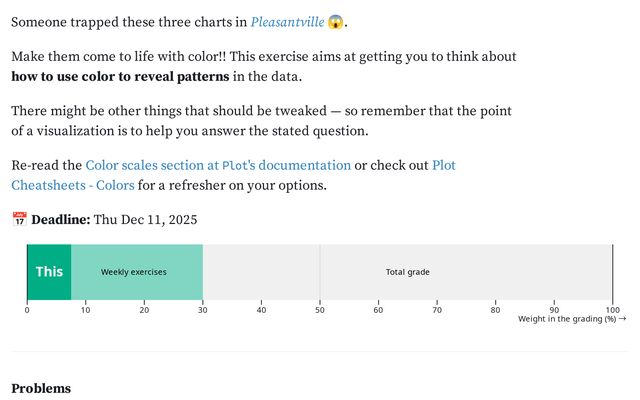The width and height of the screenshot is (640, 400).
Task: Click the calendar emoji beside Deadline
Action: pos(19,220)
